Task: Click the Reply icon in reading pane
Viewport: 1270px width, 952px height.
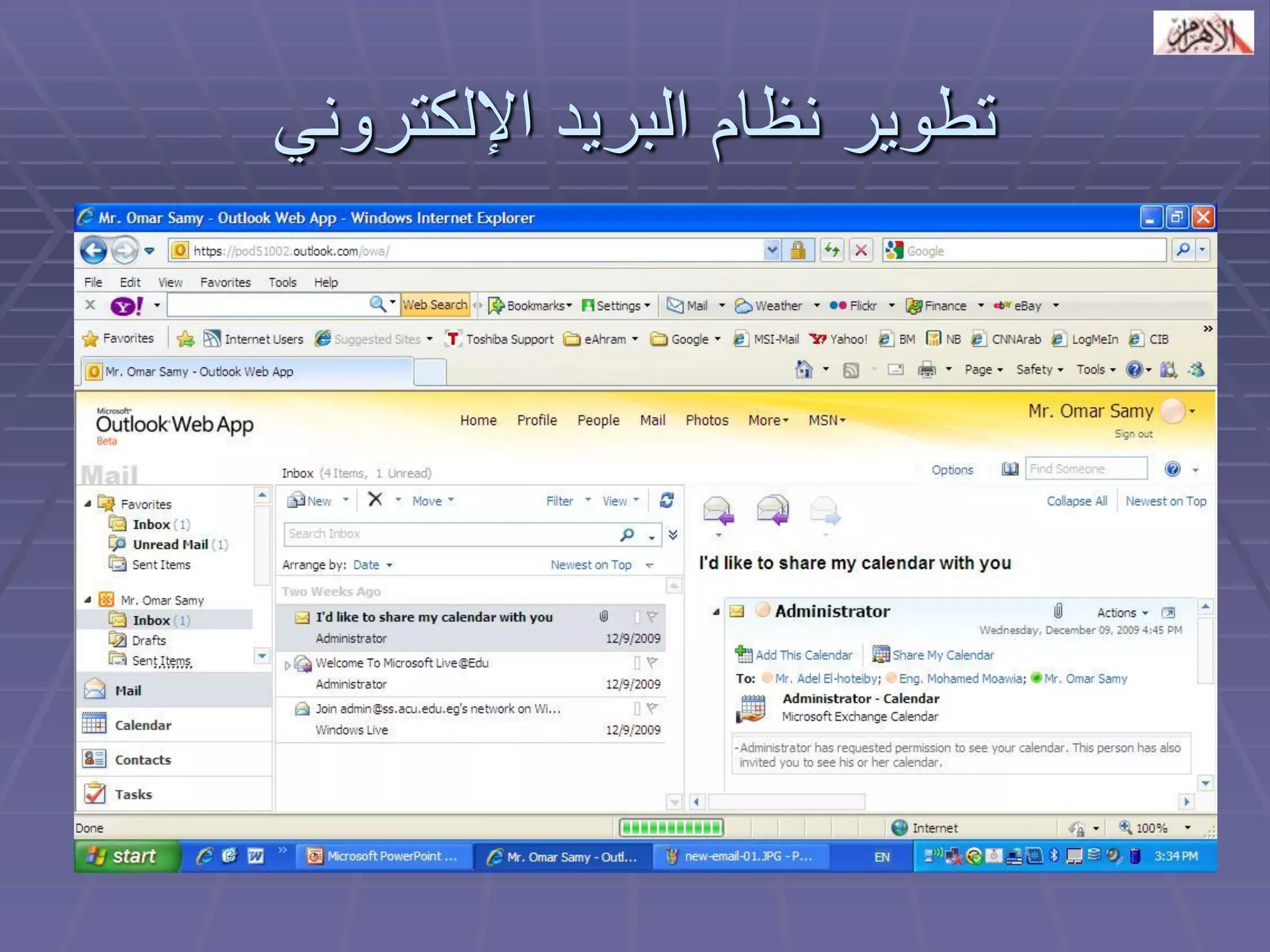Action: click(x=719, y=511)
